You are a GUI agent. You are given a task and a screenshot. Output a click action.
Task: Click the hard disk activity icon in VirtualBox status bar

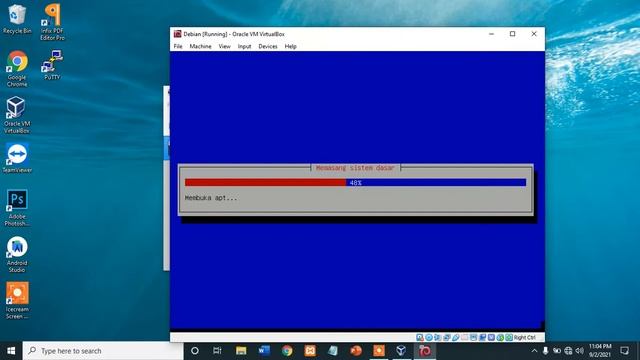(x=420, y=338)
